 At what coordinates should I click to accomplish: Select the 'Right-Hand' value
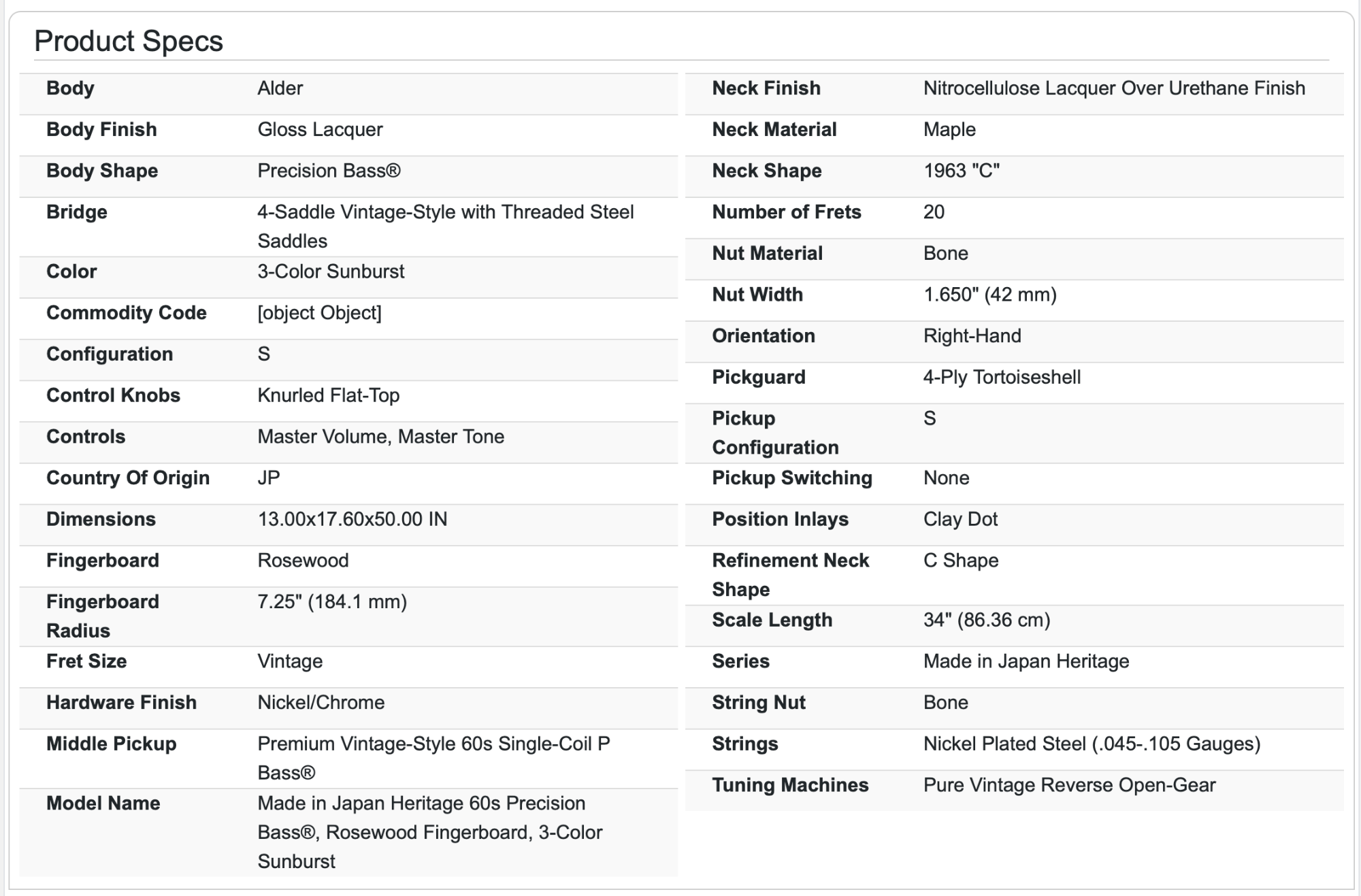point(972,336)
